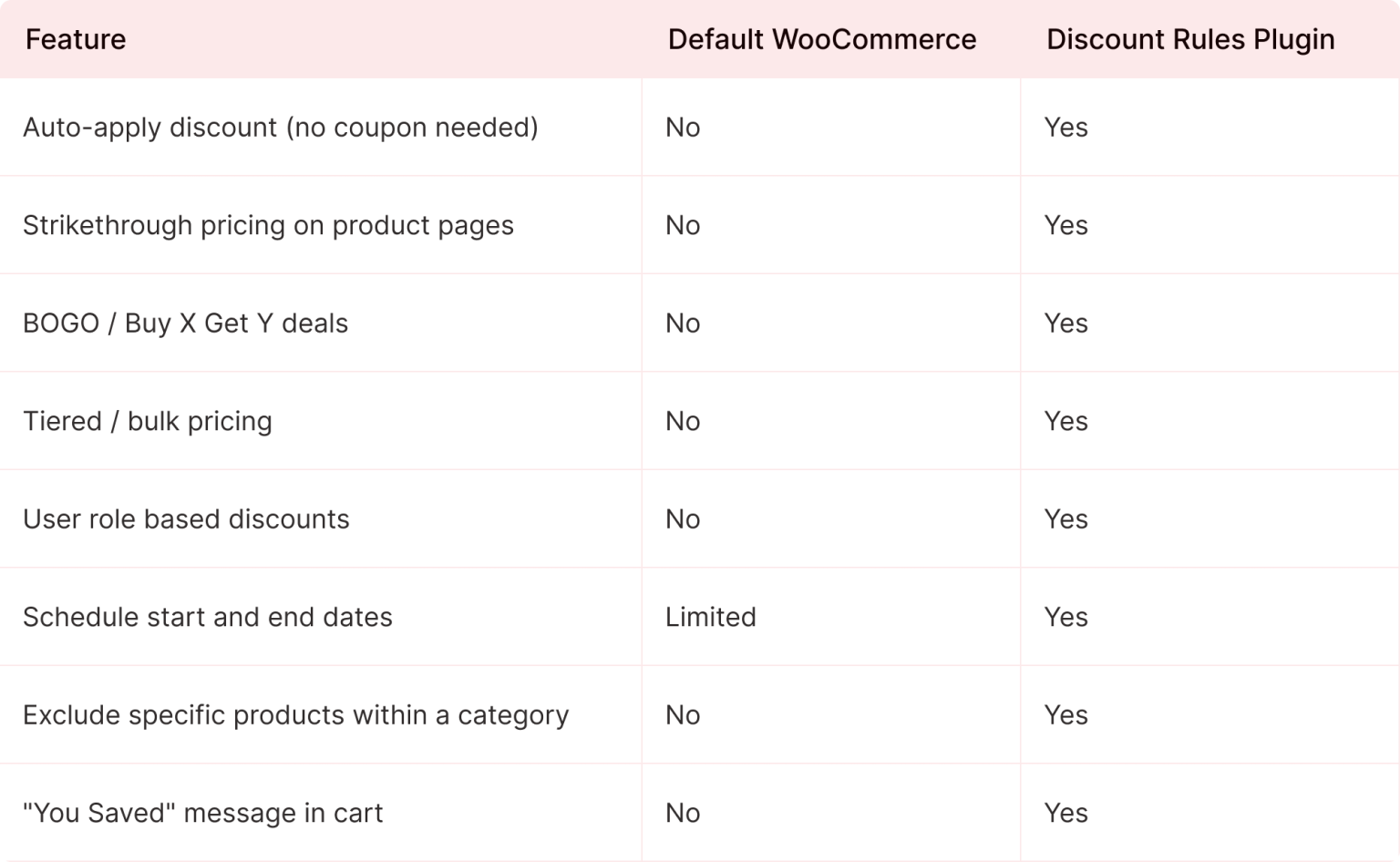
Task: Select Exclude specific products within a category
Action: click(295, 714)
